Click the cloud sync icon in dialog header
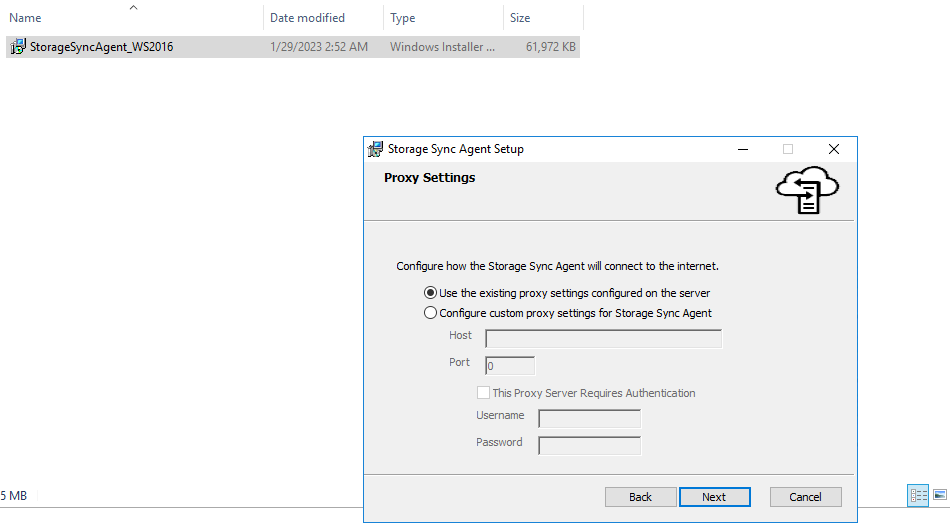 coord(807,190)
